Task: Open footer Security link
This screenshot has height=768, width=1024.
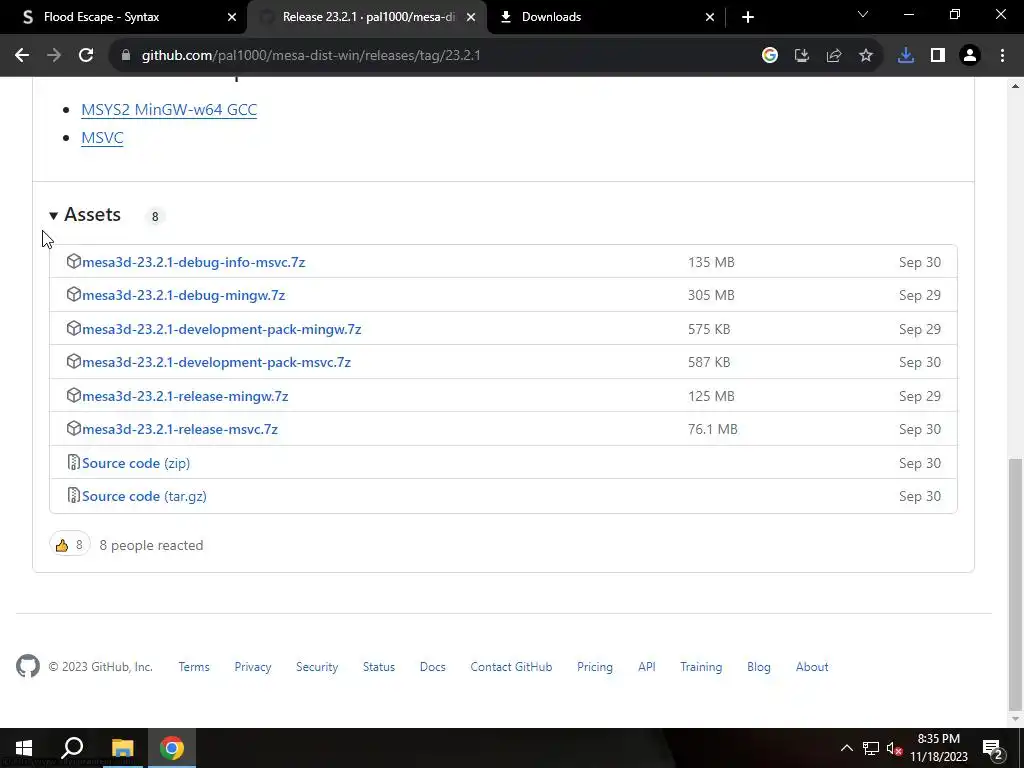Action: 317,667
